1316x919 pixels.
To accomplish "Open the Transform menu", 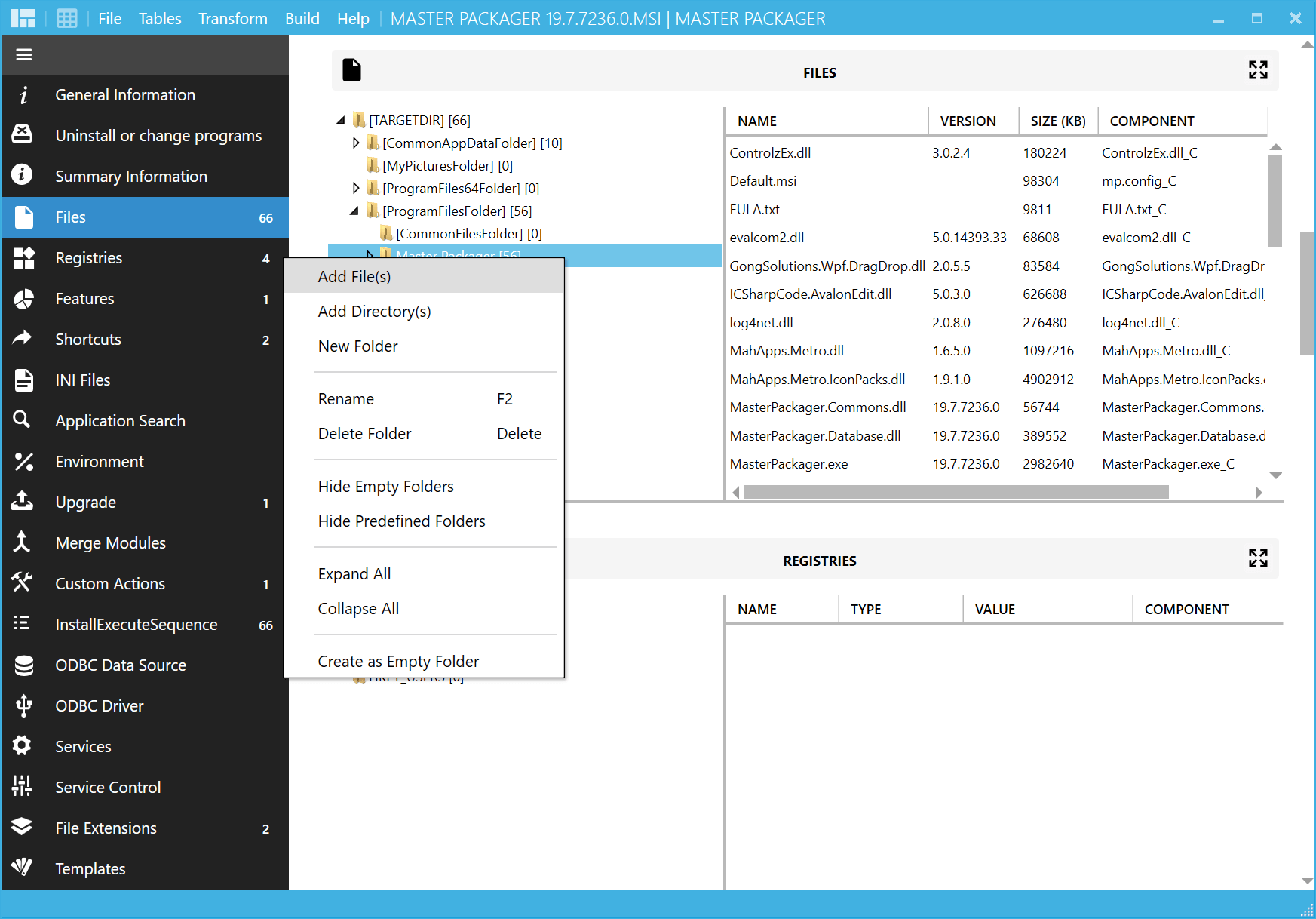I will (232, 18).
